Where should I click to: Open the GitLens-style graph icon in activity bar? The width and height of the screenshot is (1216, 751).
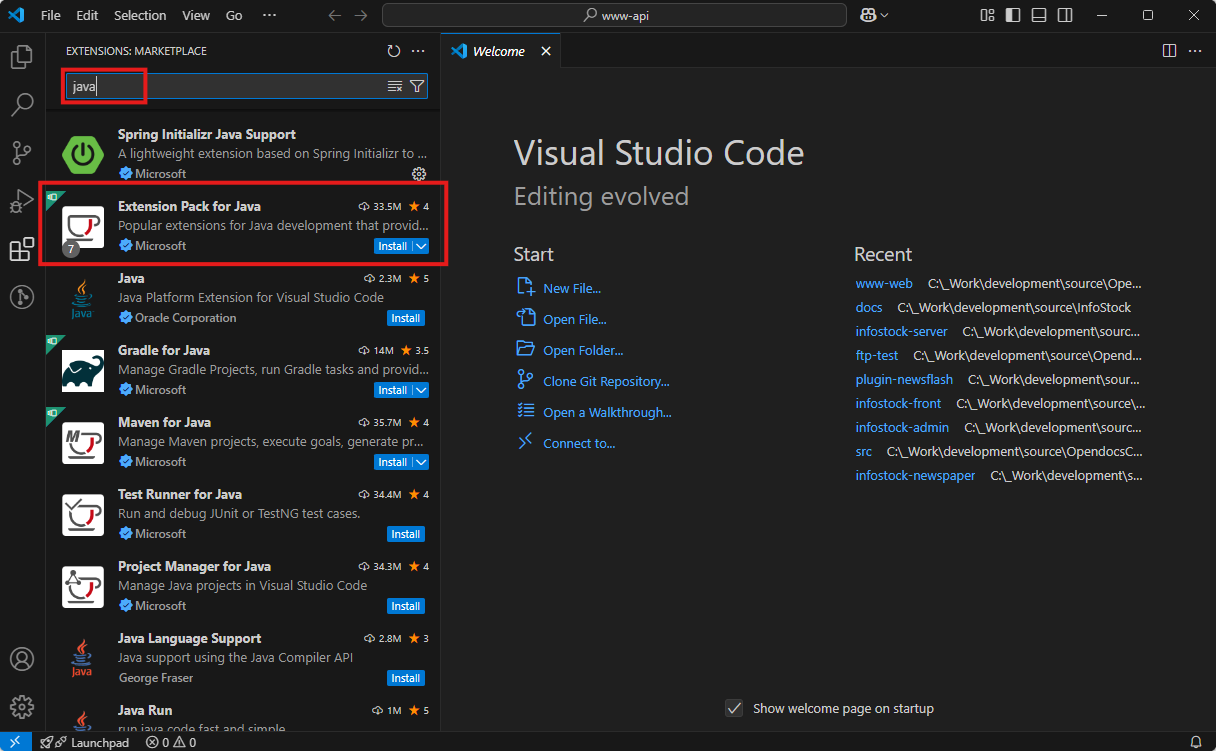pos(21,297)
